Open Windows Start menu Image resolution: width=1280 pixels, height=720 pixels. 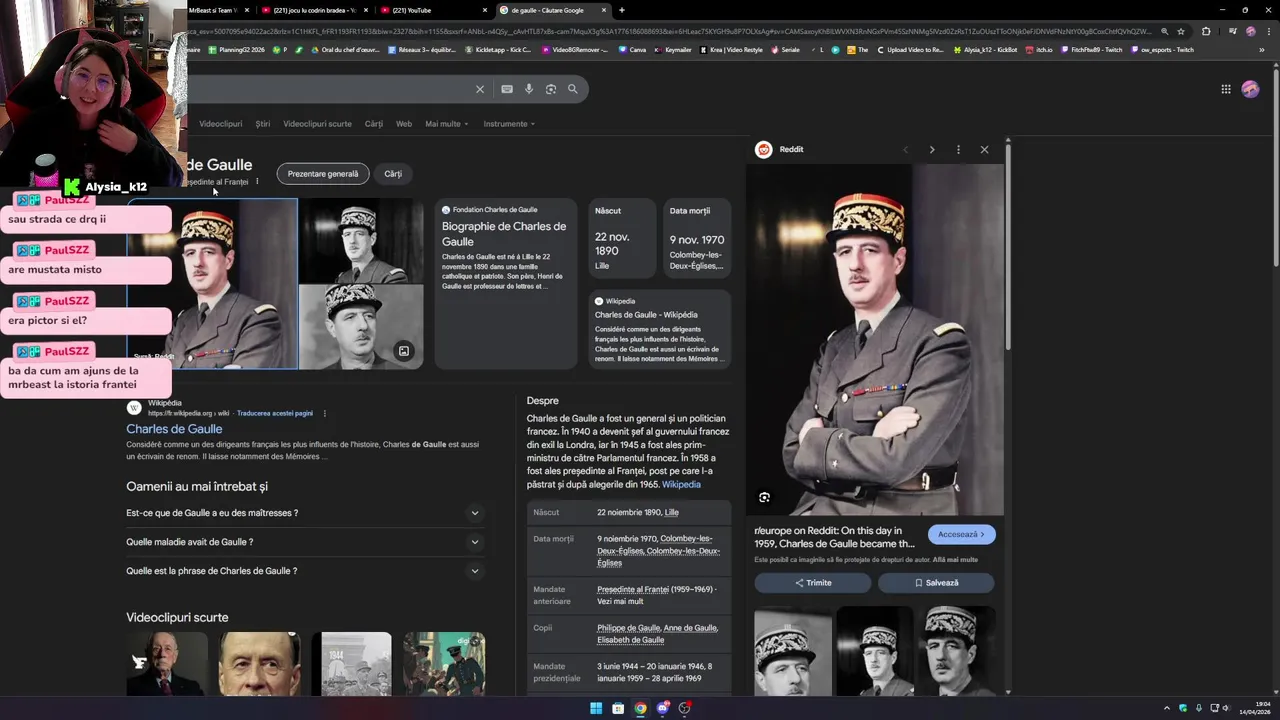[x=596, y=708]
